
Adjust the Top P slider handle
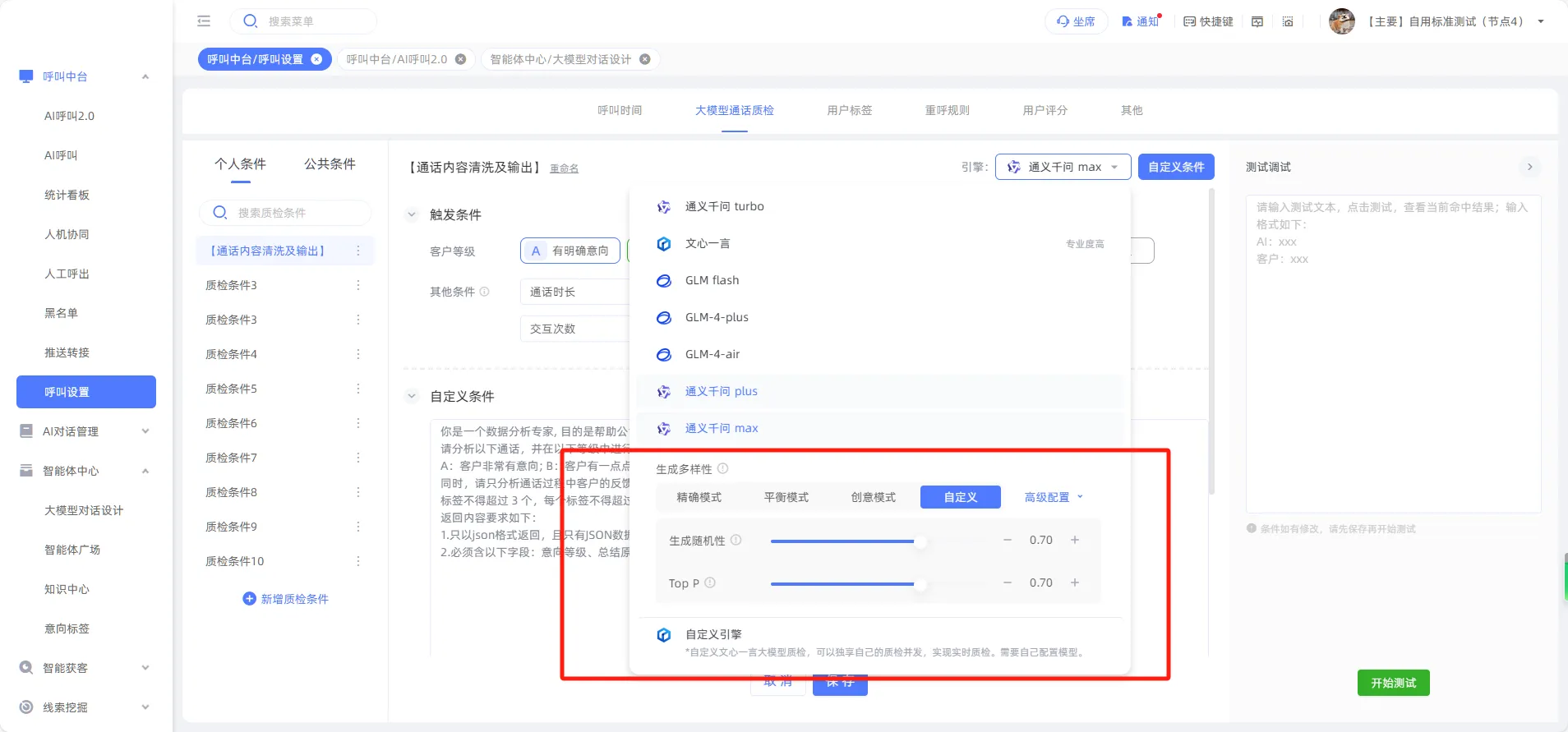pos(920,583)
